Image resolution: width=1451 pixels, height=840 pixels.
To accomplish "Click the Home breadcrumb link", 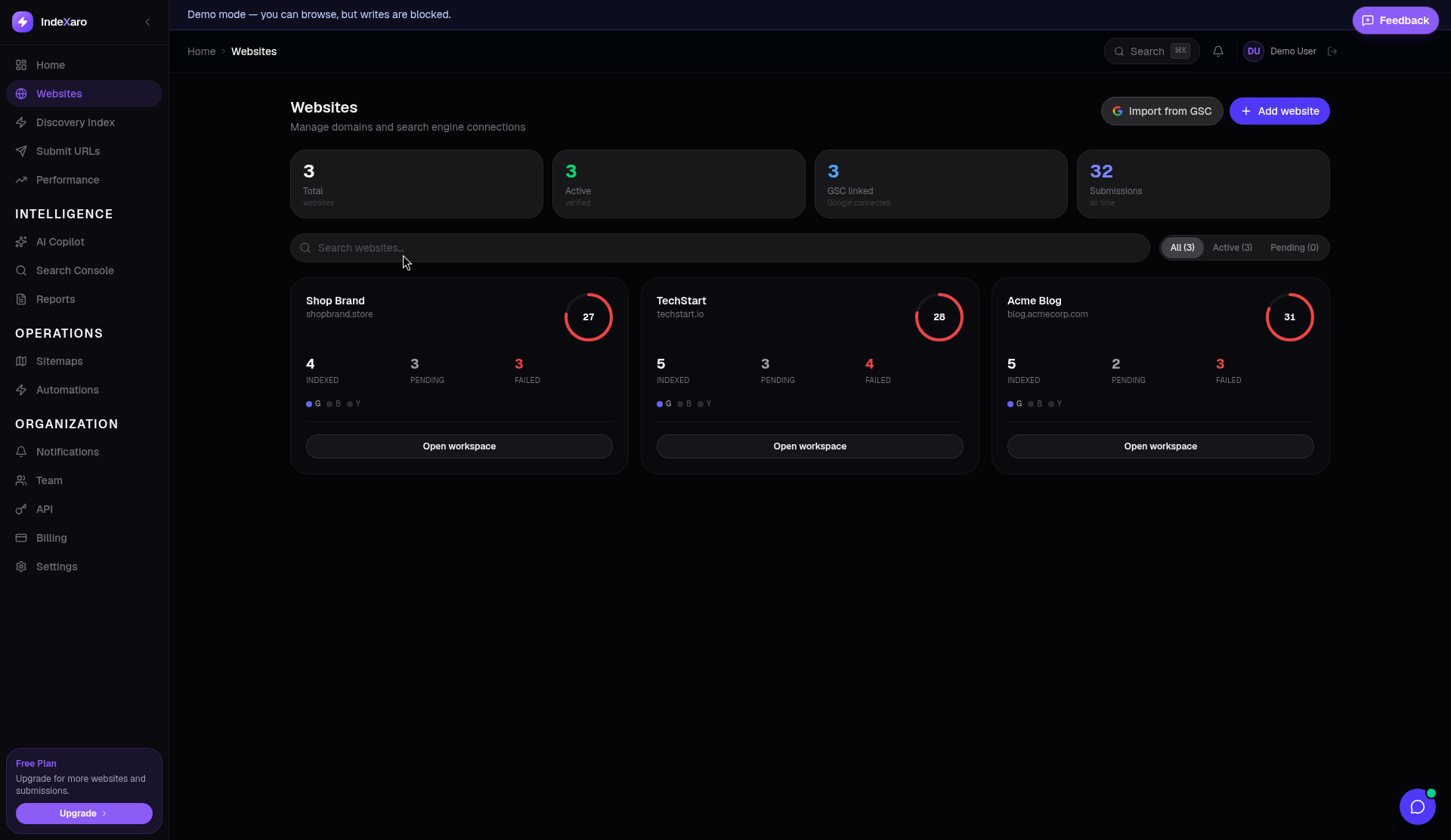I will pos(201,51).
